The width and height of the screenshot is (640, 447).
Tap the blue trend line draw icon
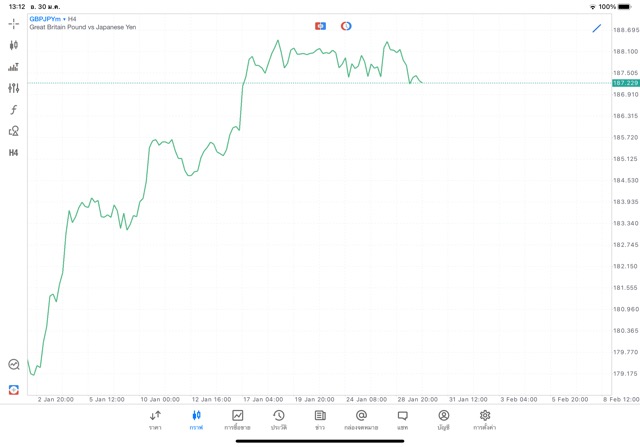[x=597, y=28]
